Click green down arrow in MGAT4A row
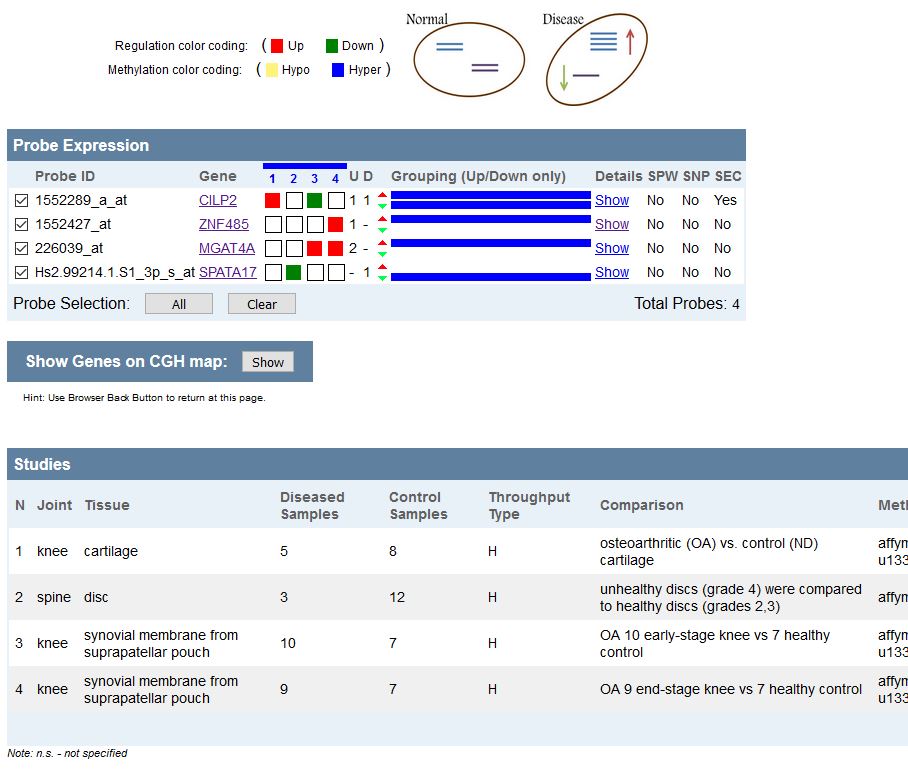 (x=382, y=254)
